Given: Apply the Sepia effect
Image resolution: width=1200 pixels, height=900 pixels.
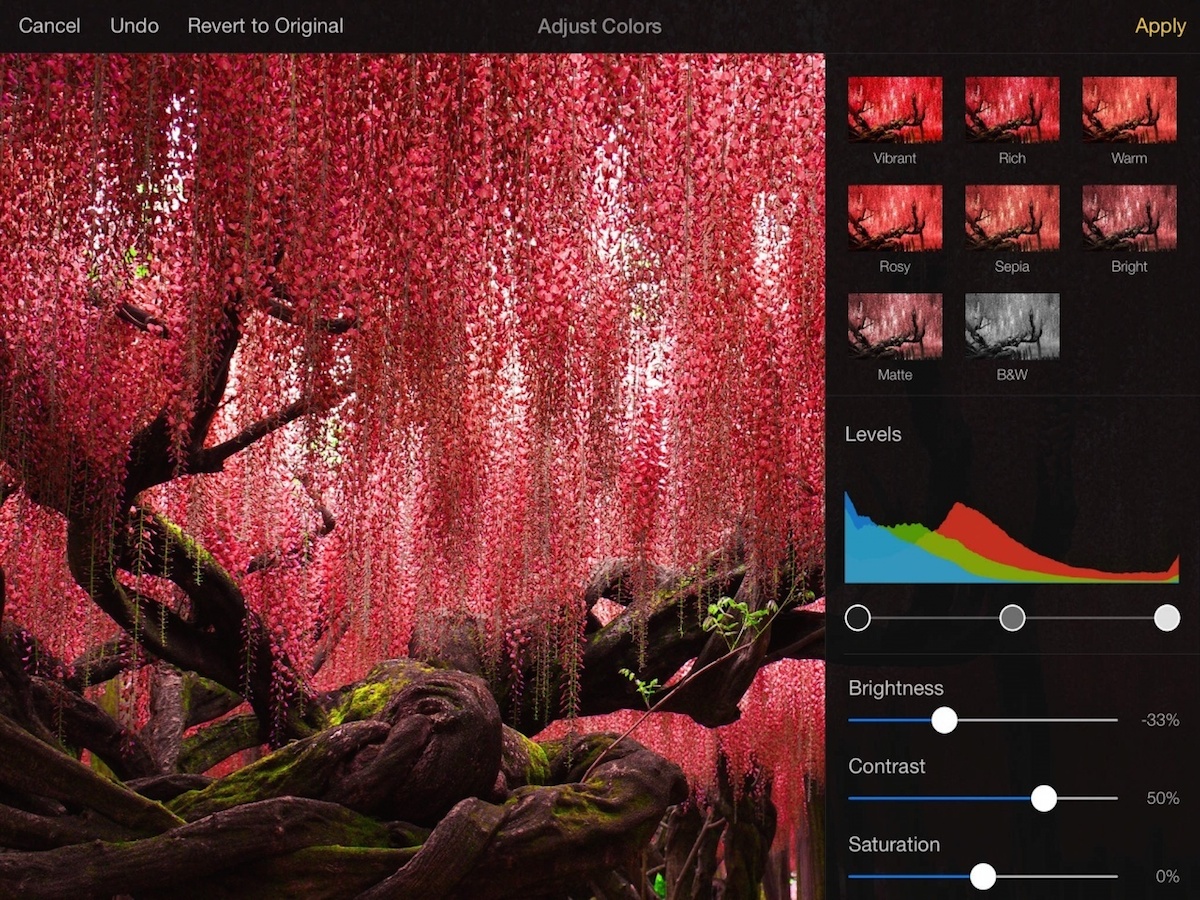Looking at the screenshot, I should (x=1011, y=218).
